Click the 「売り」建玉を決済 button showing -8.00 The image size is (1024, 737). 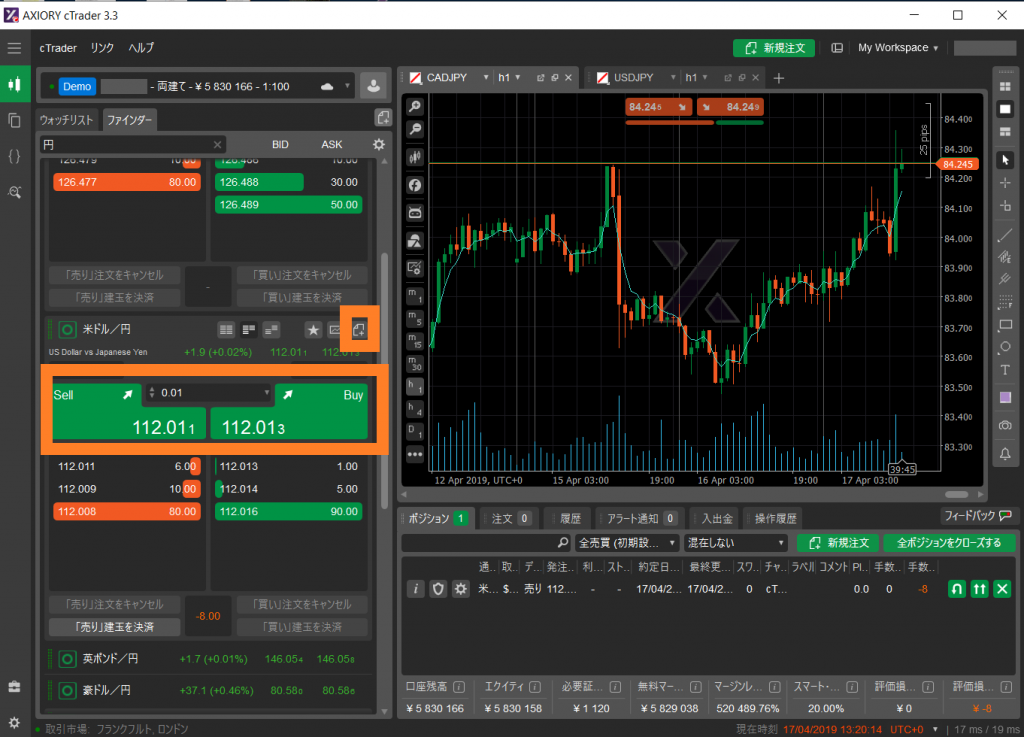(x=115, y=627)
